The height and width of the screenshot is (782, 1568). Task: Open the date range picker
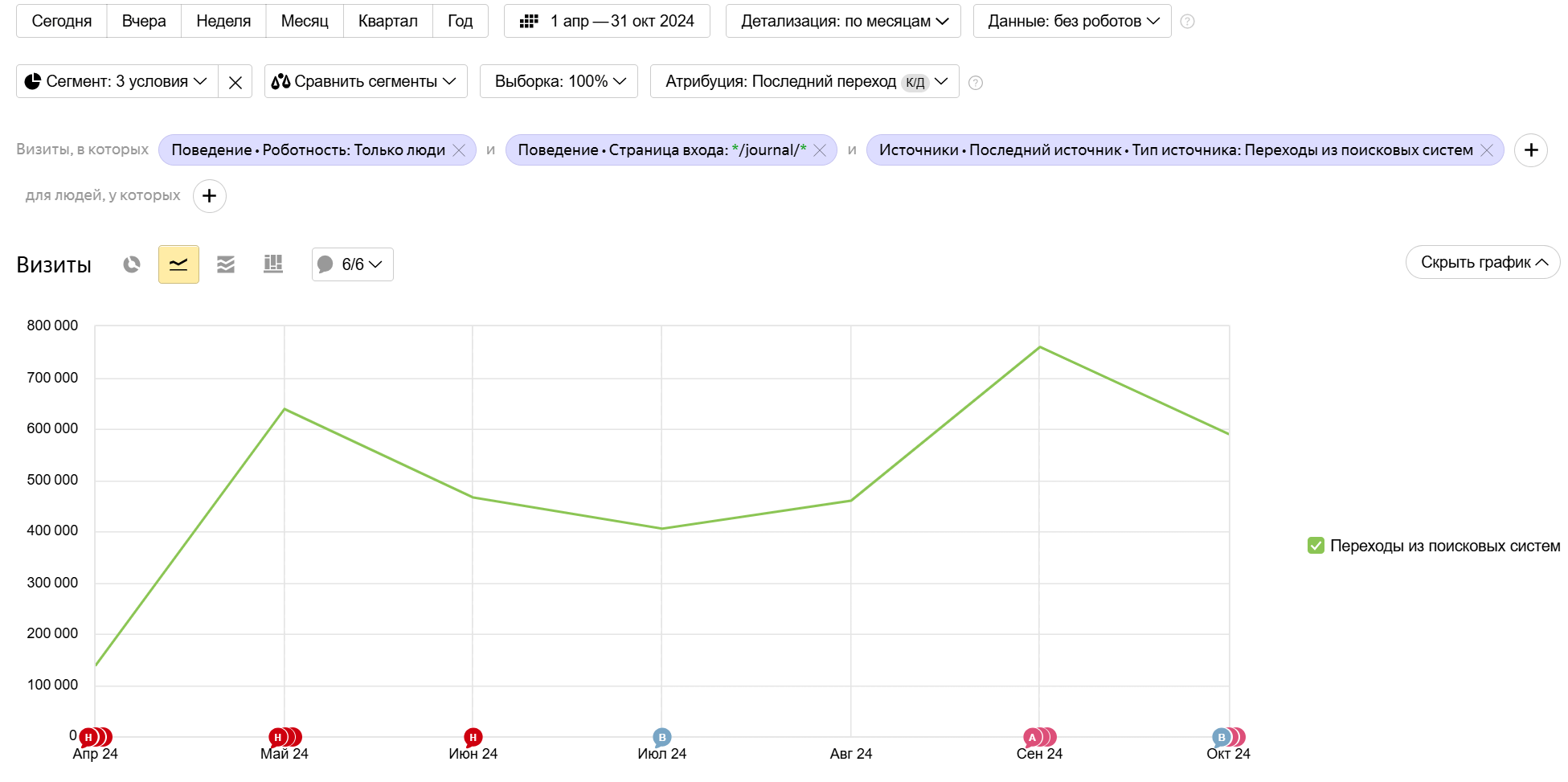[x=607, y=21]
